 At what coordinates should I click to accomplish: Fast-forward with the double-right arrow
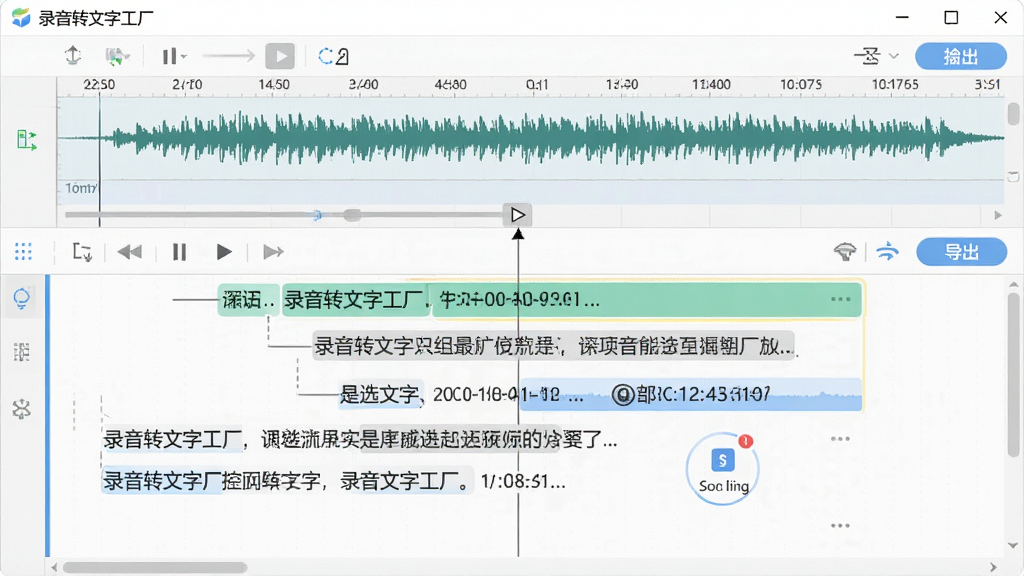pos(273,251)
